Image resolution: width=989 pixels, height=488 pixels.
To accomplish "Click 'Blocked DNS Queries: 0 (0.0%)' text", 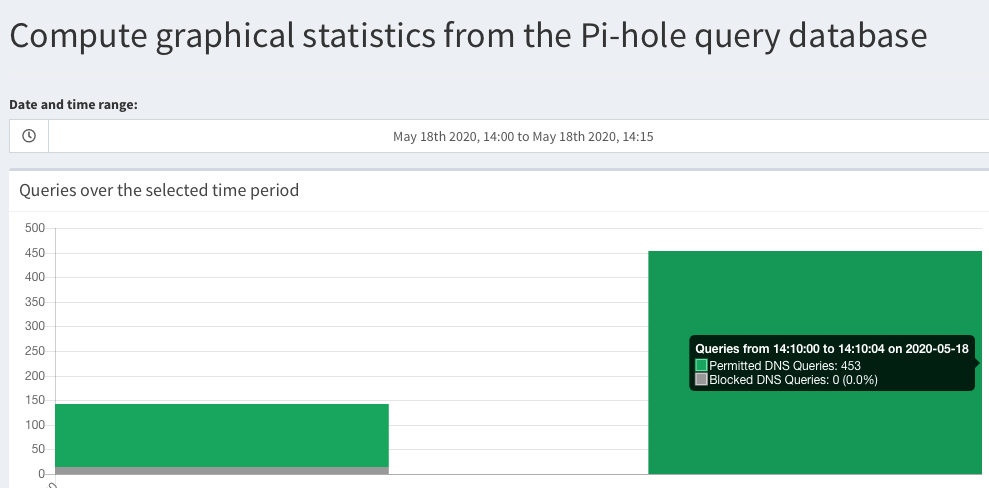I will (x=793, y=380).
